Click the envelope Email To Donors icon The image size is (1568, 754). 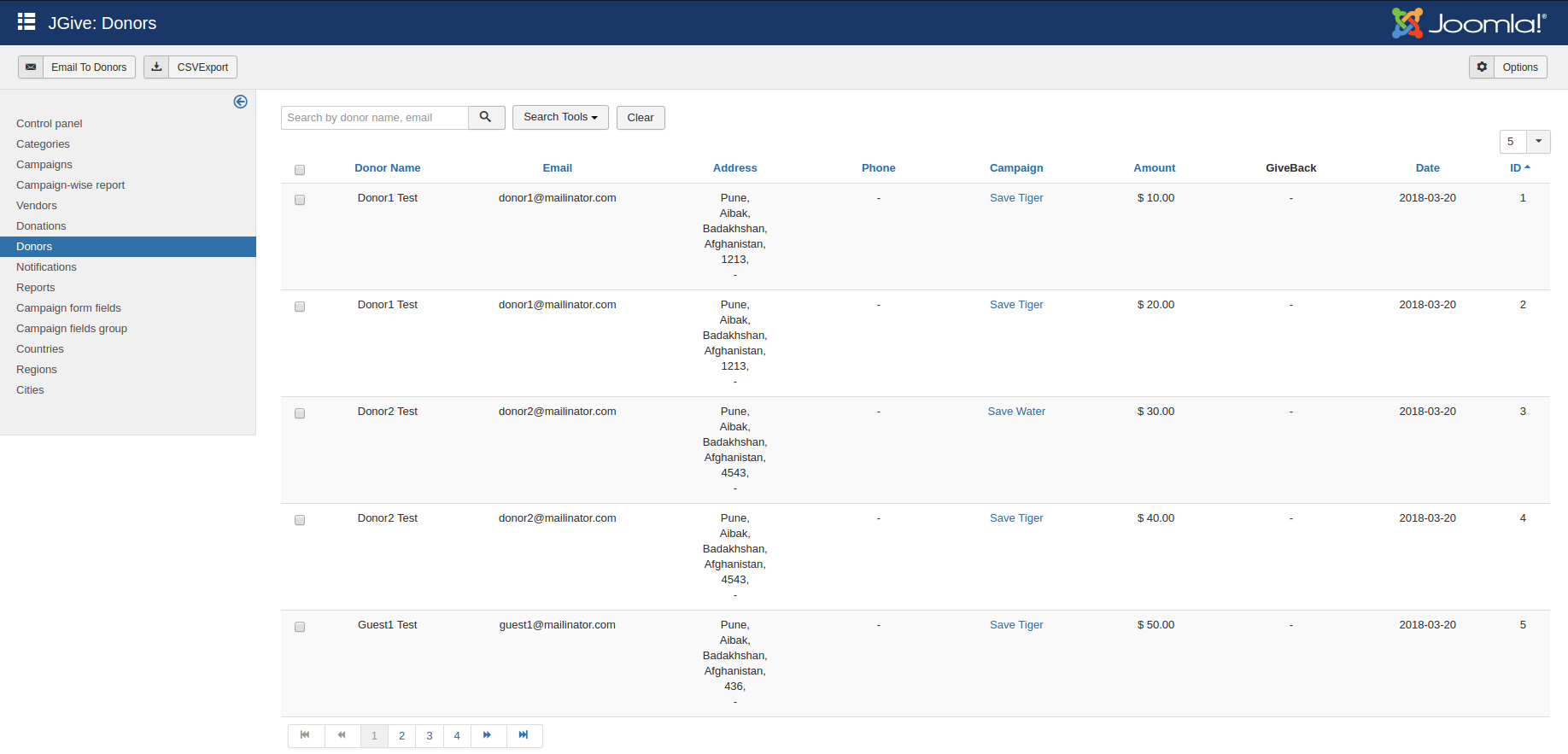[x=31, y=67]
